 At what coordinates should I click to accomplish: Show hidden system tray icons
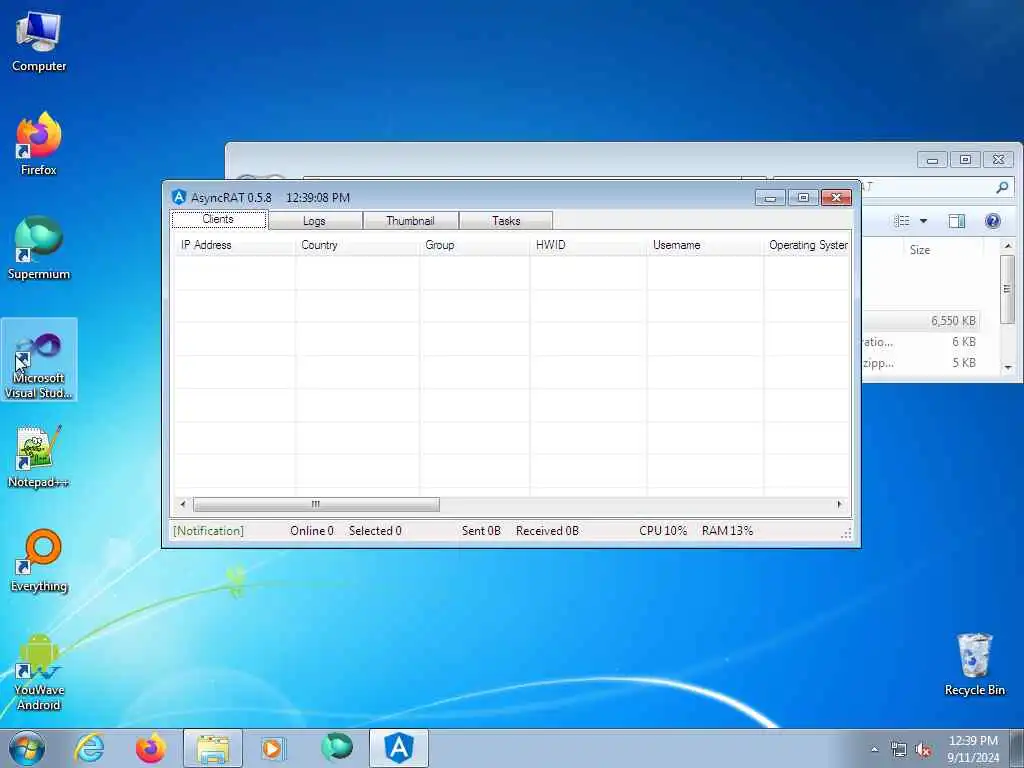point(874,750)
